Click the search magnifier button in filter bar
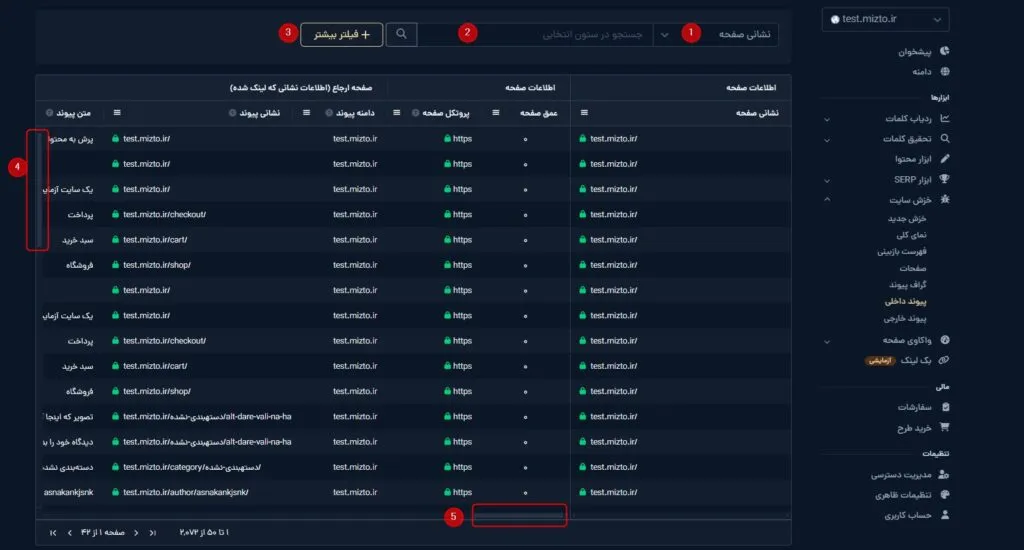The height and width of the screenshot is (550, 1024). tap(401, 34)
